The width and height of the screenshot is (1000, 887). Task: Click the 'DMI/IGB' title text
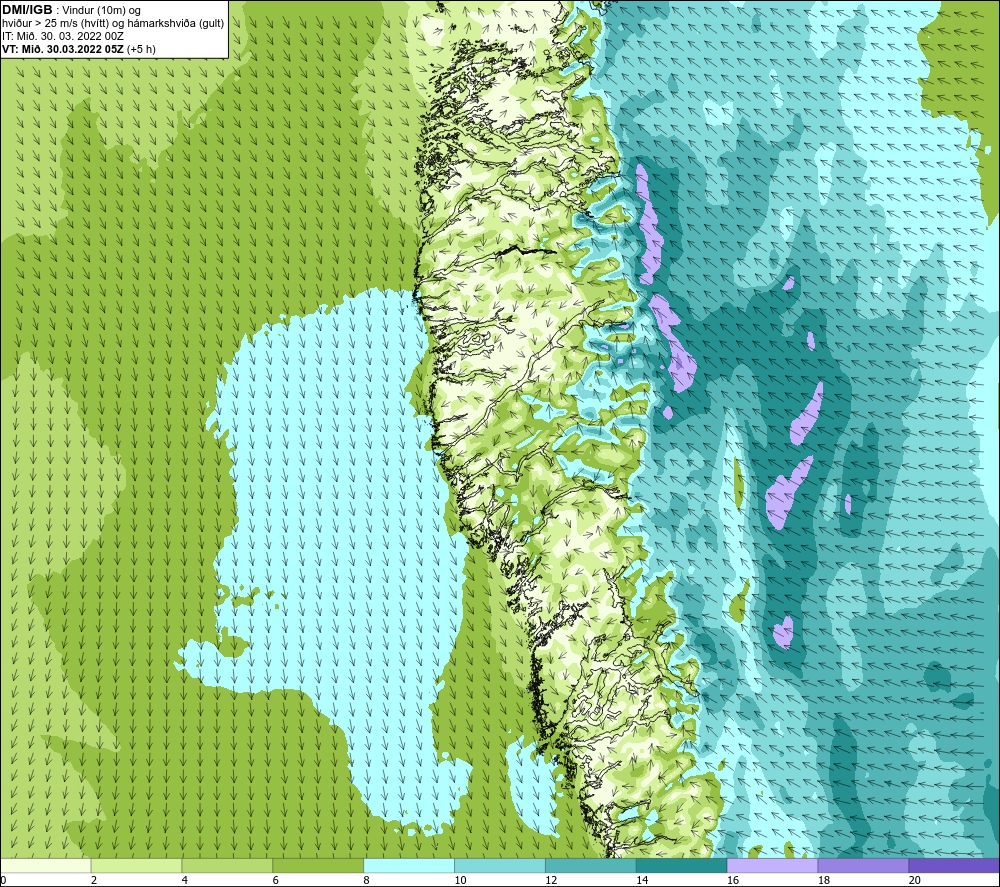coord(27,10)
